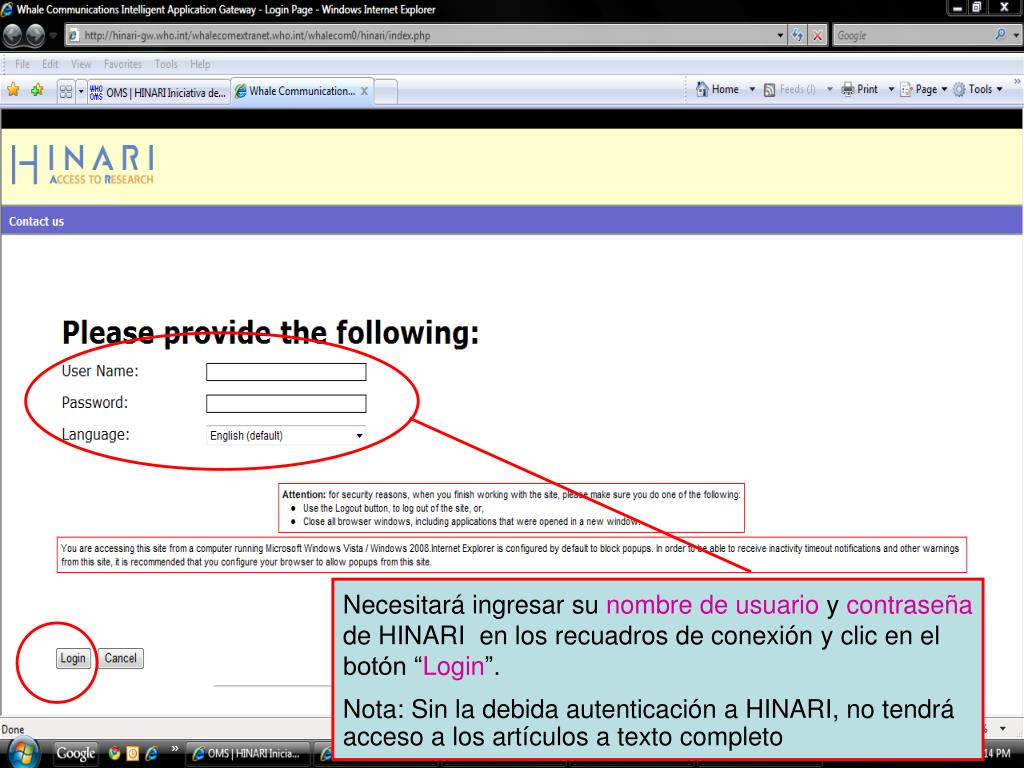Viewport: 1024px width, 768px height.
Task: Click the User Name input field
Action: point(286,372)
